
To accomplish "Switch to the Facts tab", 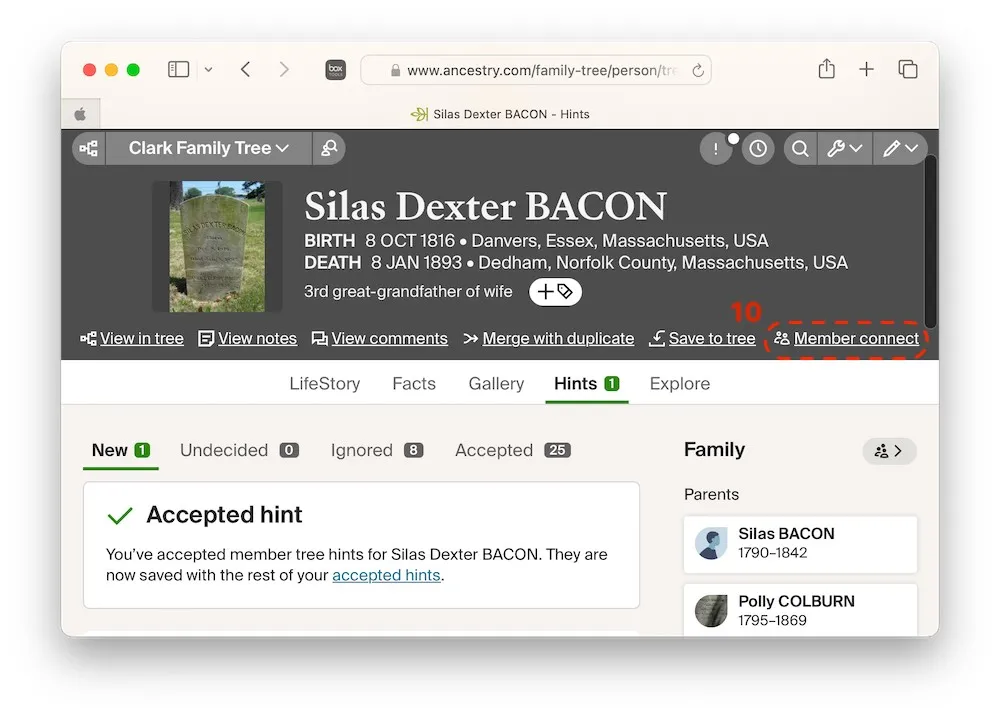I will (414, 384).
